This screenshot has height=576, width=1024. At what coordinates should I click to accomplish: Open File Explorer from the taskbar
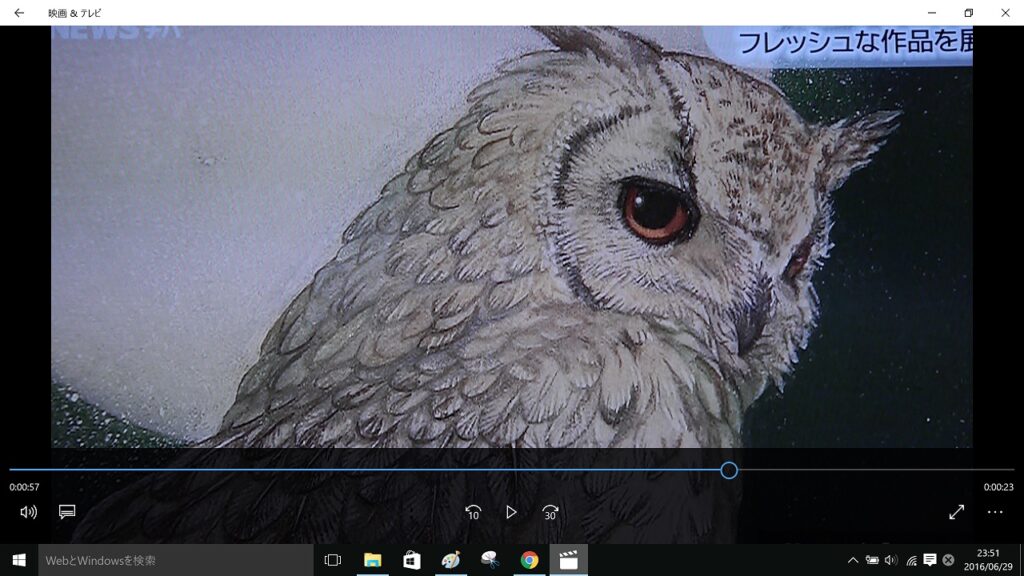pos(372,560)
